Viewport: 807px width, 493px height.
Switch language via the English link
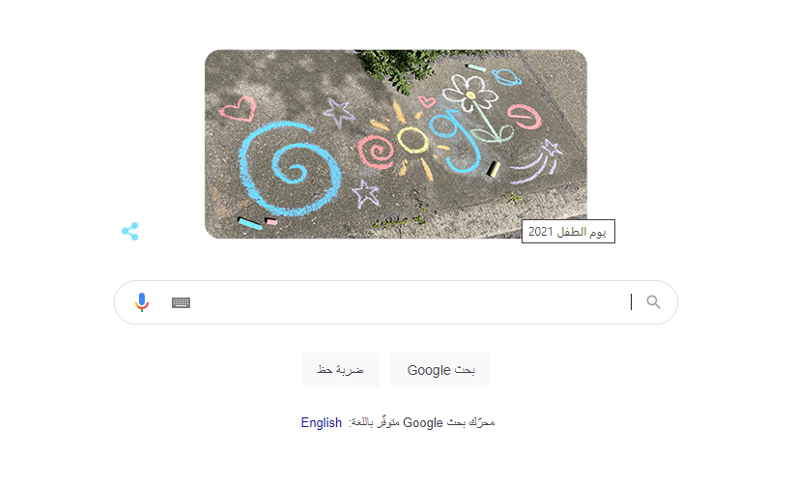(321, 422)
